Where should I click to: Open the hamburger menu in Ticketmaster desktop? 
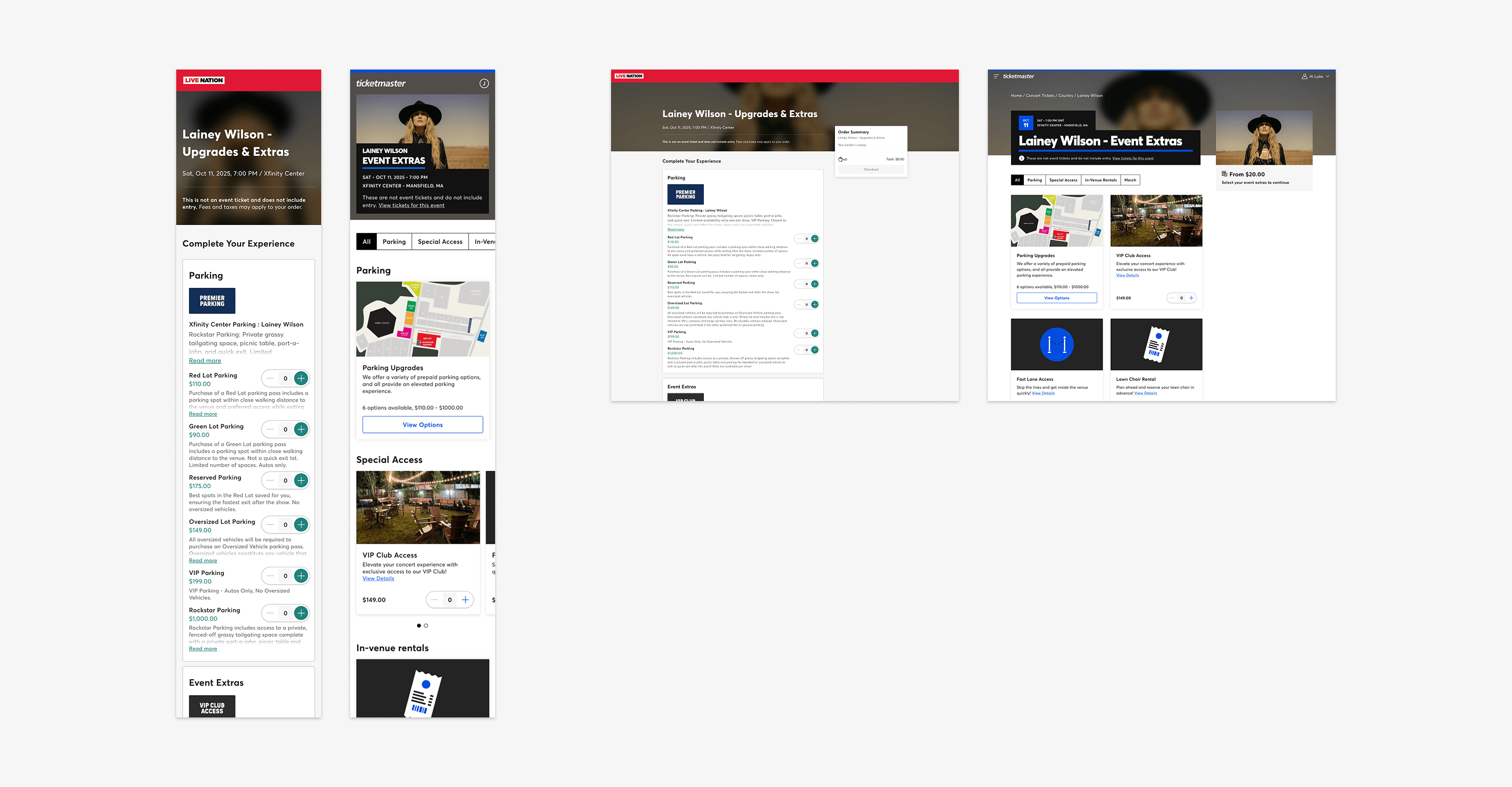[x=996, y=76]
